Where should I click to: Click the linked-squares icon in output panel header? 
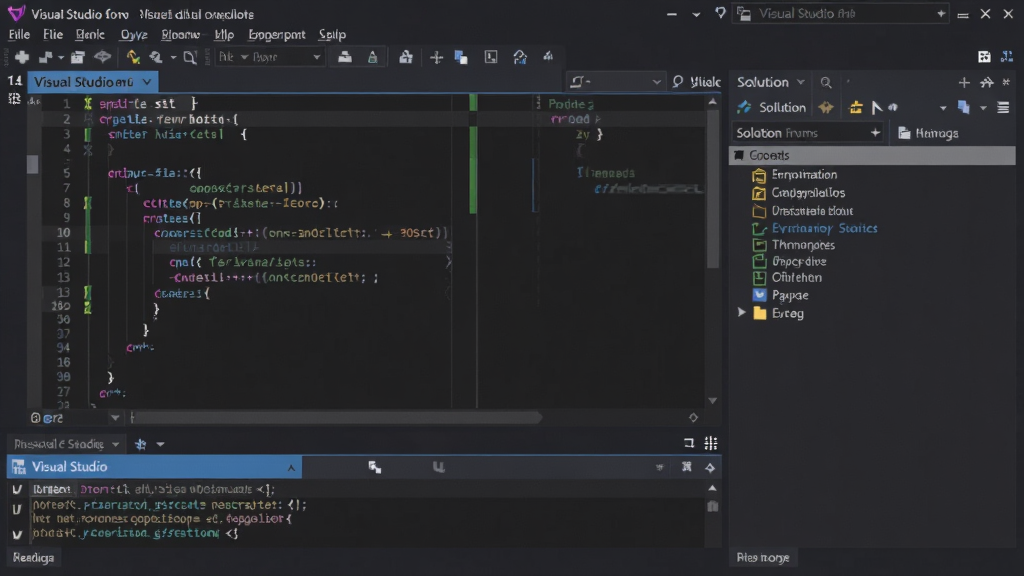click(x=375, y=467)
